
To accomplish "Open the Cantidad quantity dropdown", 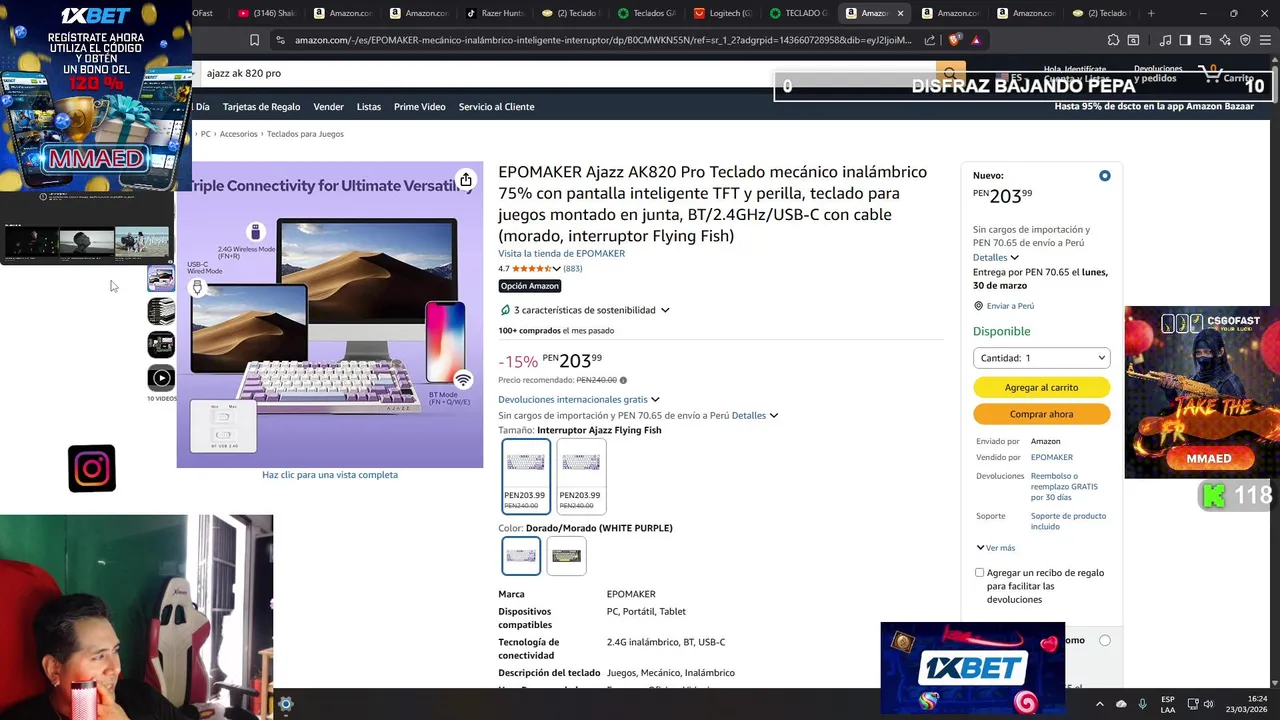I will tap(1041, 358).
